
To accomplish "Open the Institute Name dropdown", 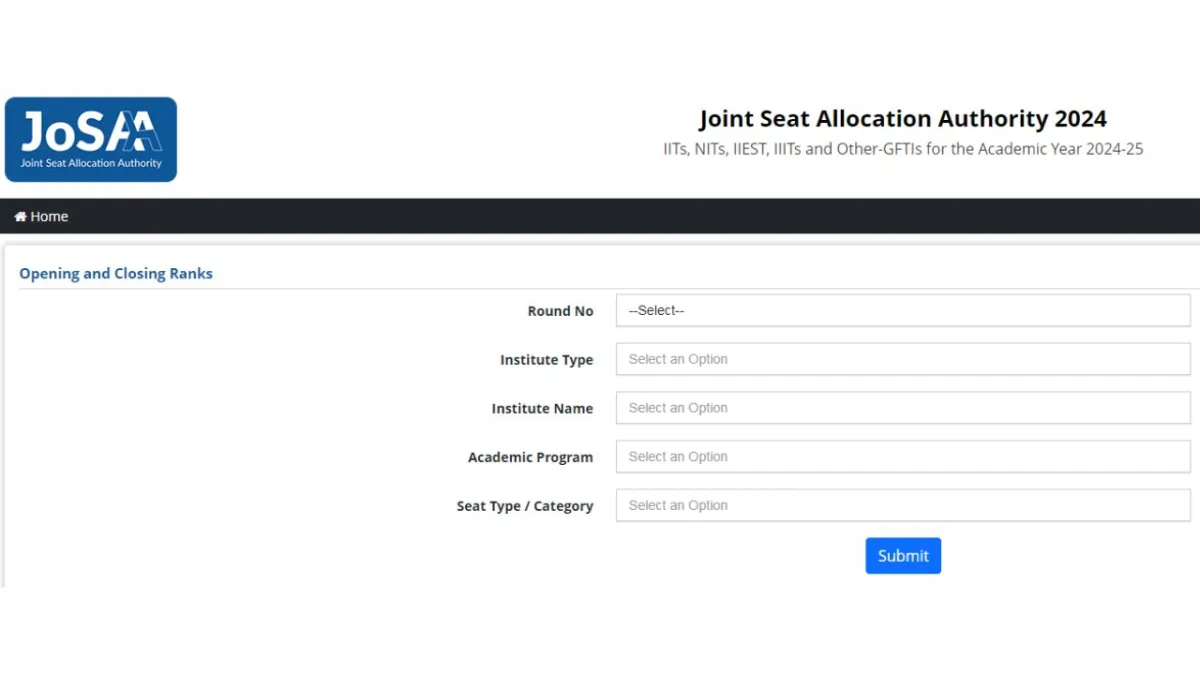I will pos(903,408).
